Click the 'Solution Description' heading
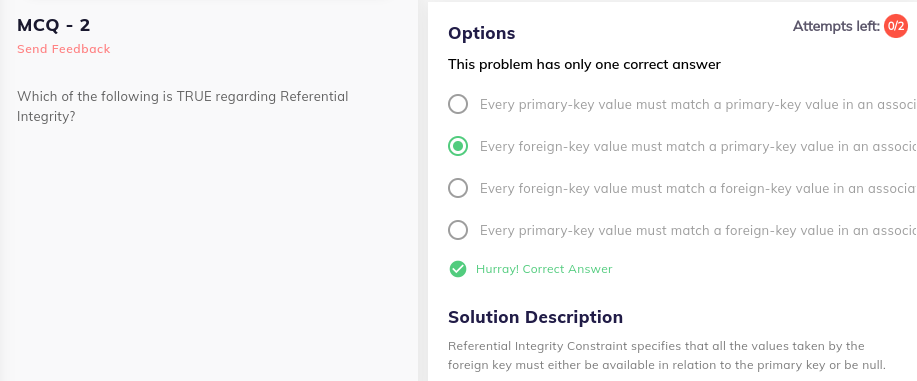The width and height of the screenshot is (917, 381). click(x=535, y=317)
